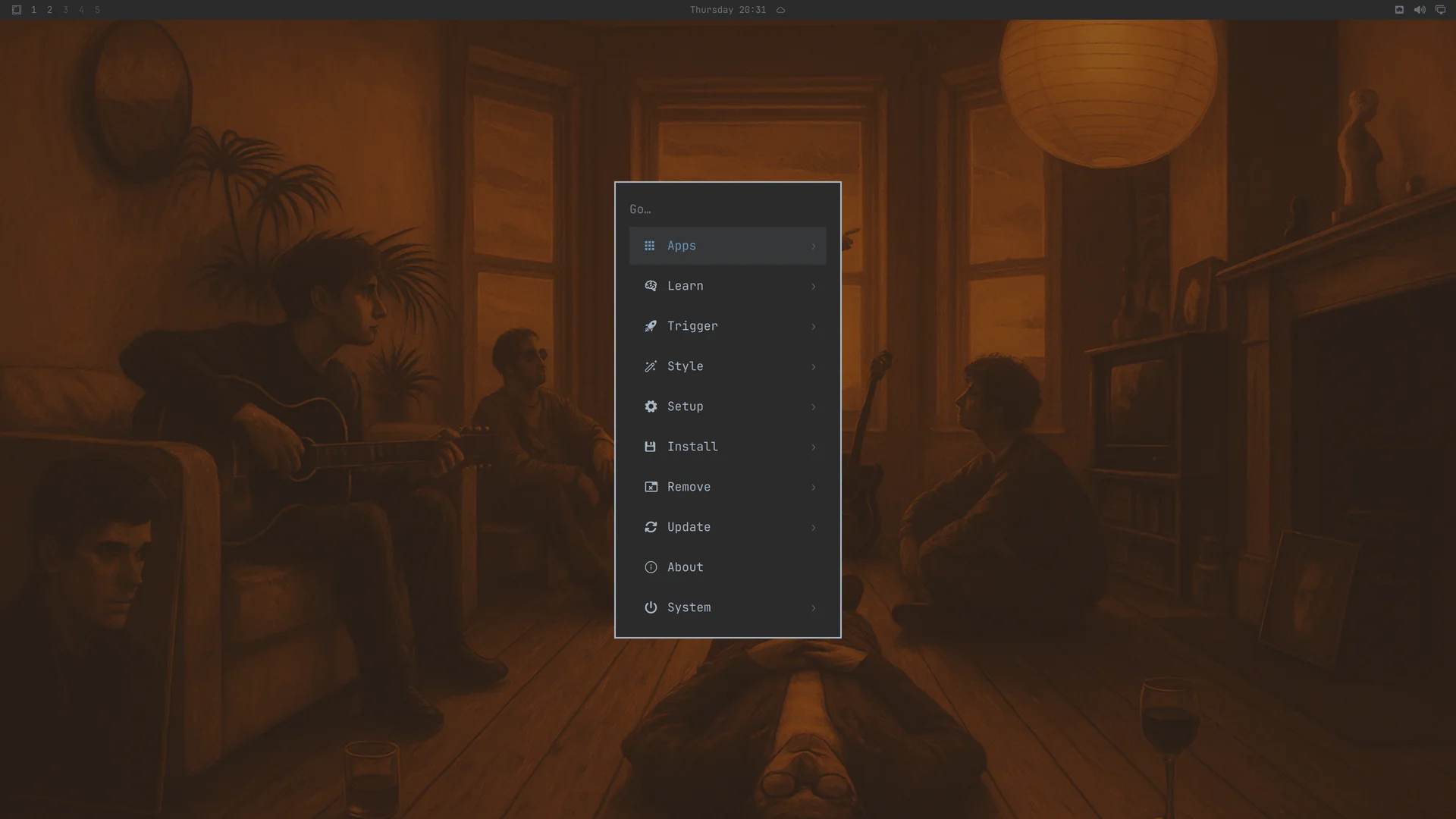Click the Style magic wand icon
This screenshot has height=819, width=1456.
(x=651, y=366)
